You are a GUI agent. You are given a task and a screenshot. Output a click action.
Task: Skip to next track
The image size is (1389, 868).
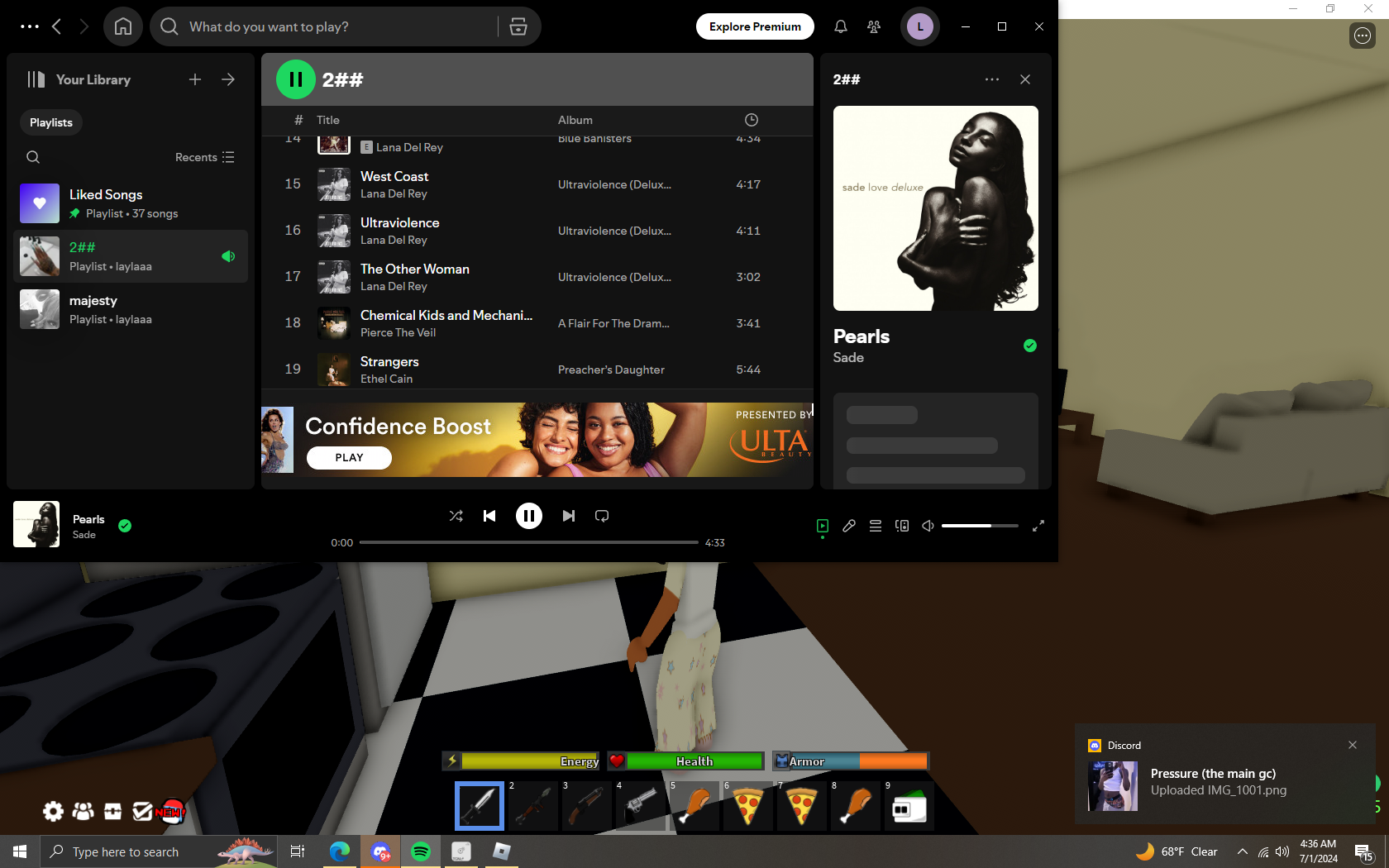pyautogui.click(x=569, y=516)
